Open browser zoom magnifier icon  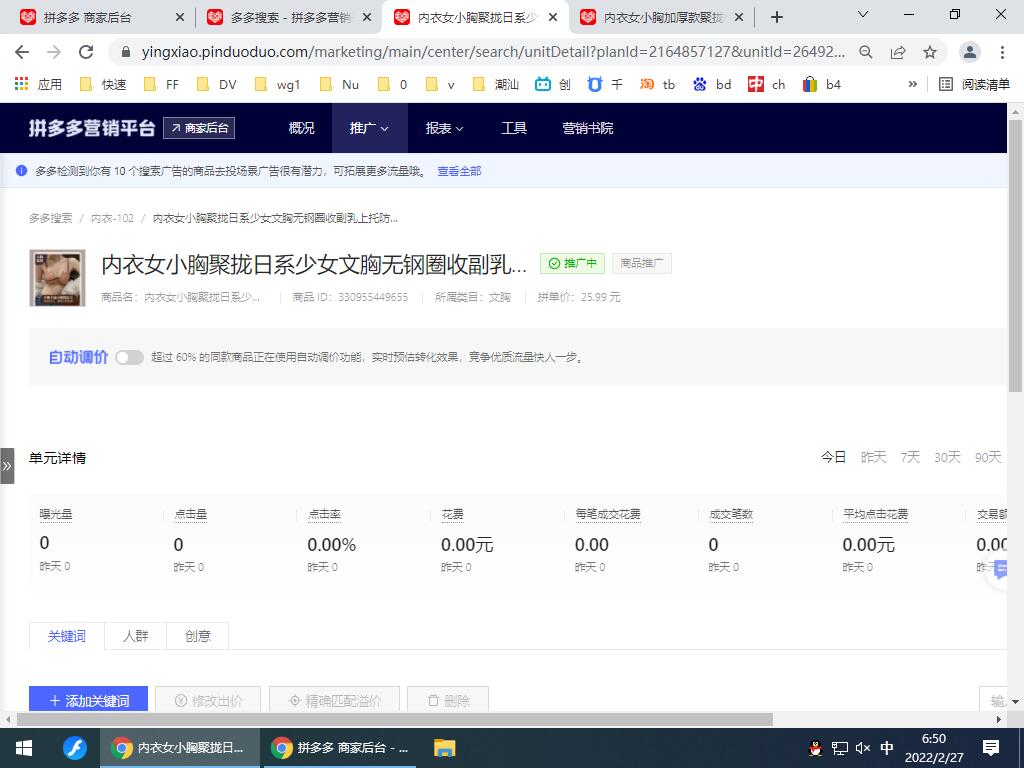pyautogui.click(x=865, y=52)
